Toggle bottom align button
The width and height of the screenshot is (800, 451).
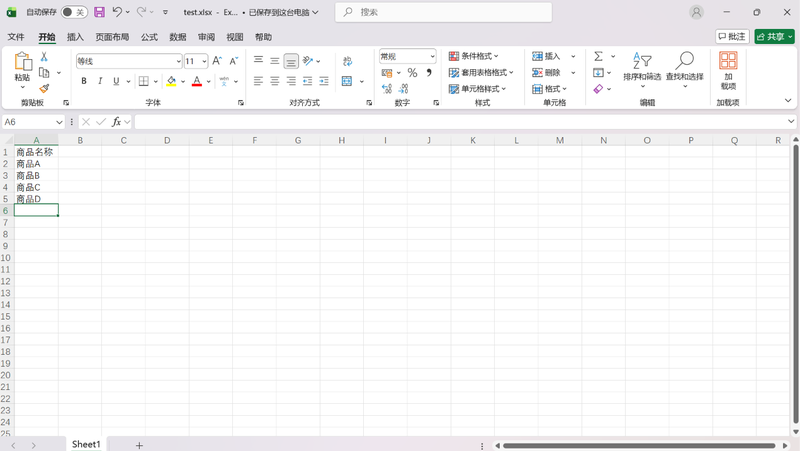point(291,61)
